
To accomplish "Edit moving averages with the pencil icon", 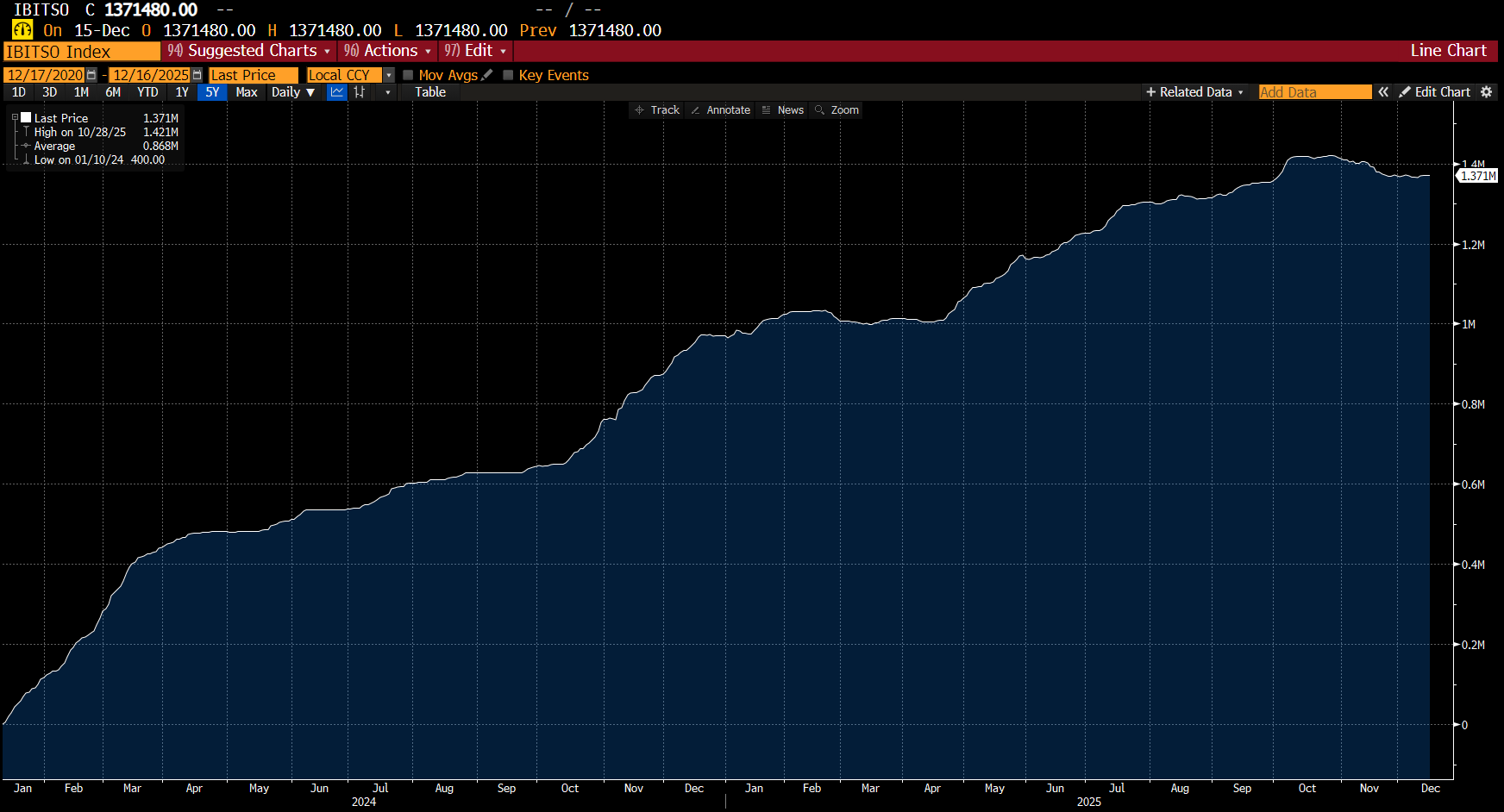I will coord(487,75).
